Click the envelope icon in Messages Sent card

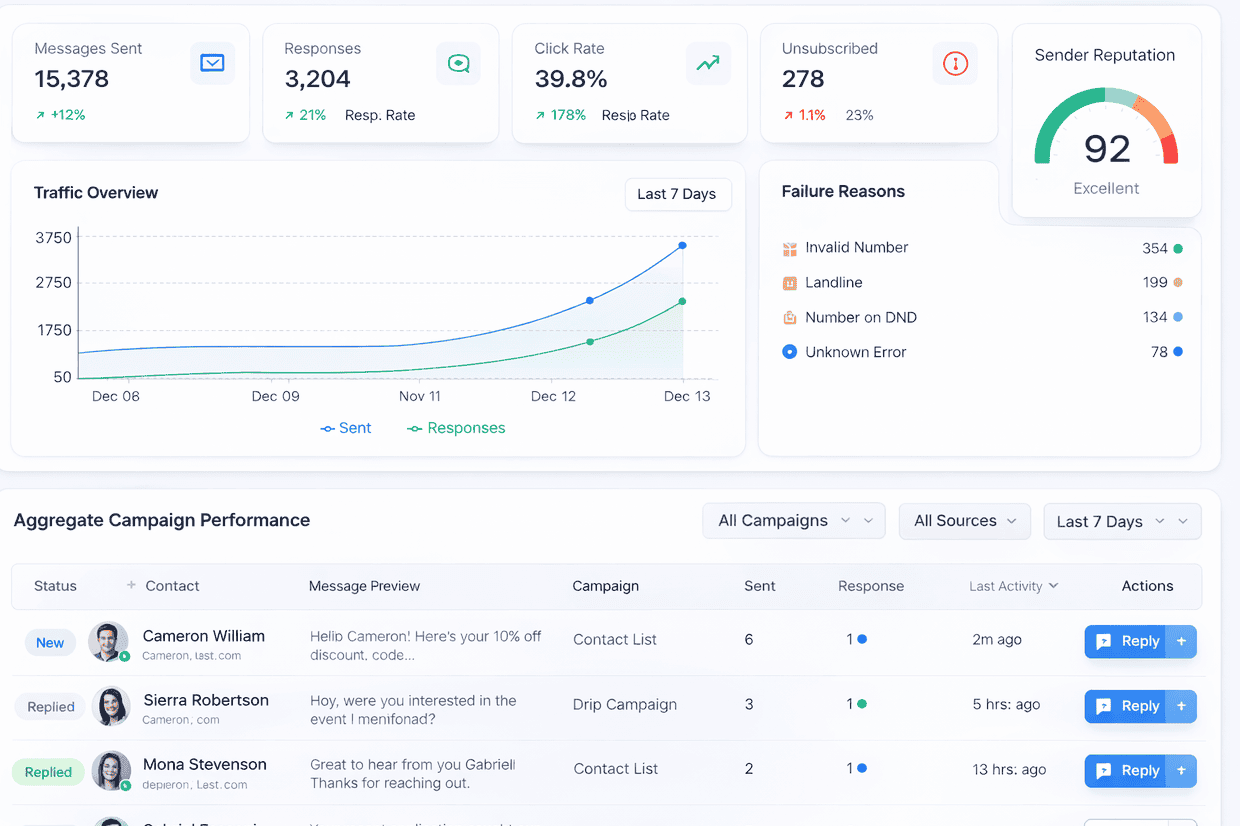(x=212, y=63)
